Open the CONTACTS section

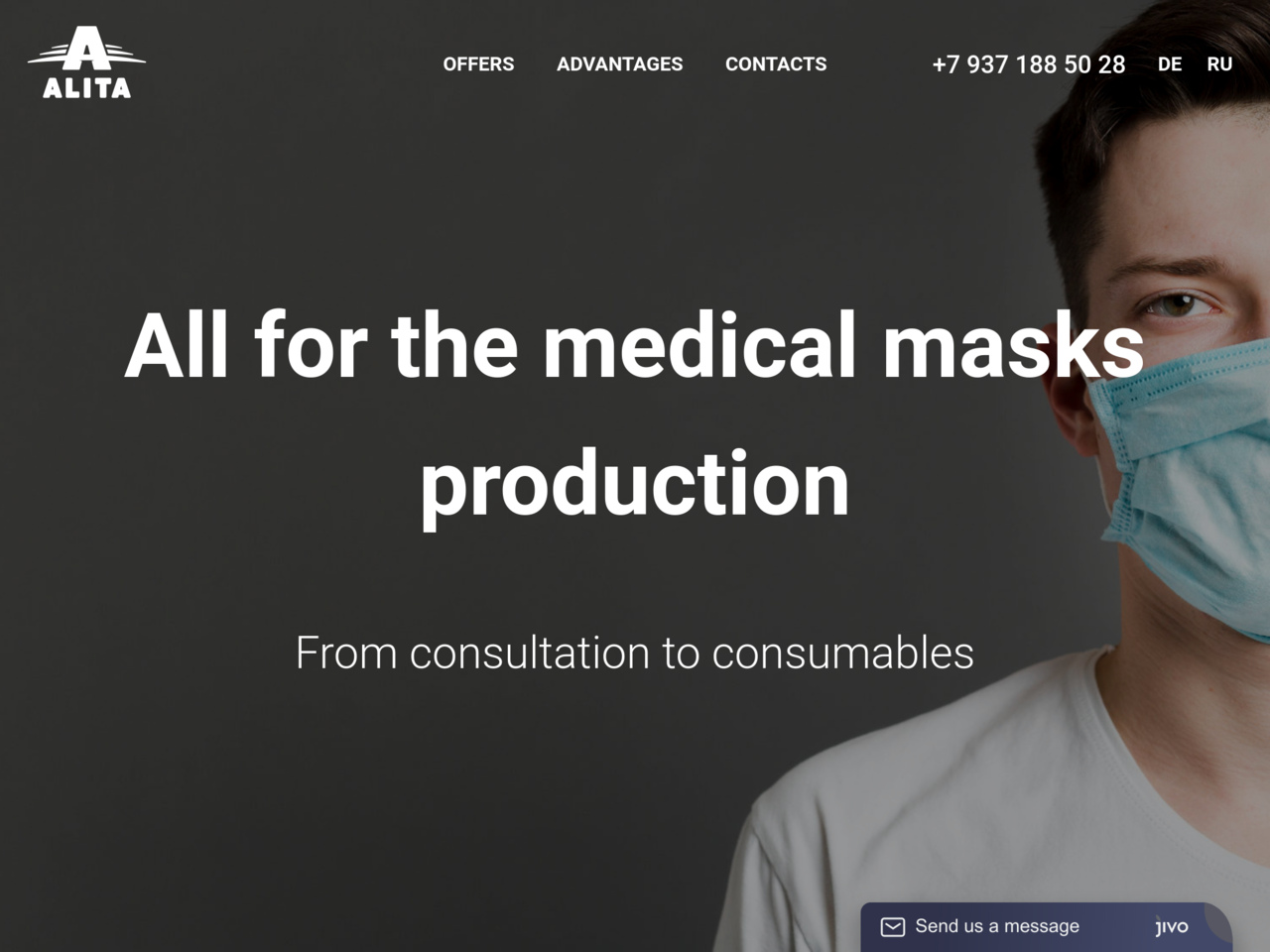click(776, 63)
